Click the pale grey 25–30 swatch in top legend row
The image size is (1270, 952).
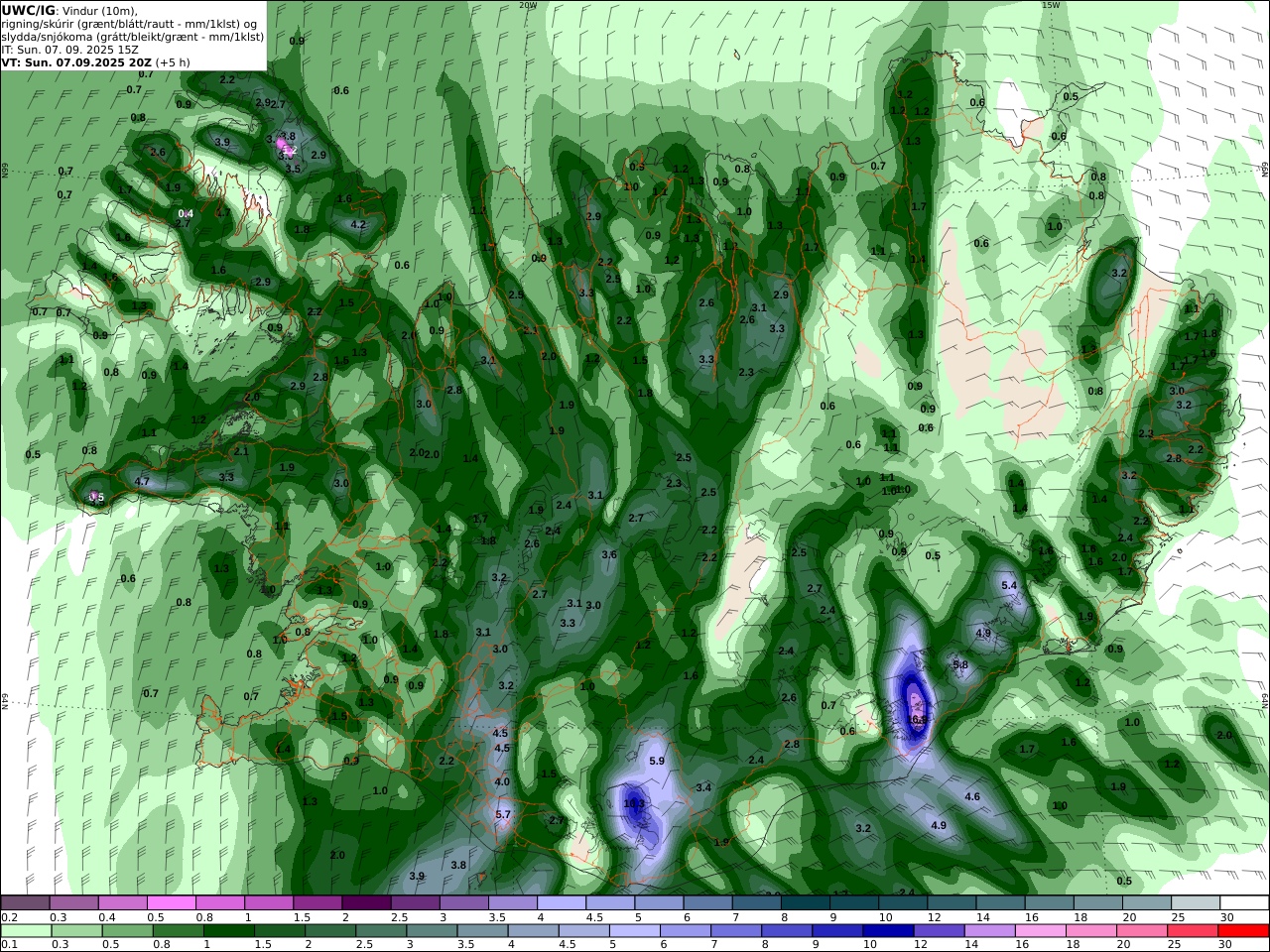tap(1196, 903)
